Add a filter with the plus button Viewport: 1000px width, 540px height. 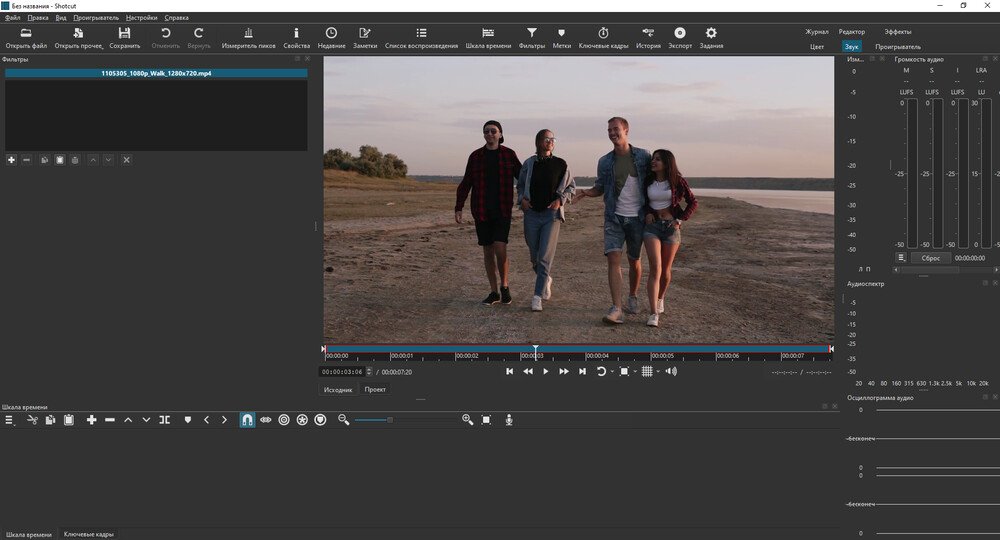(11, 160)
